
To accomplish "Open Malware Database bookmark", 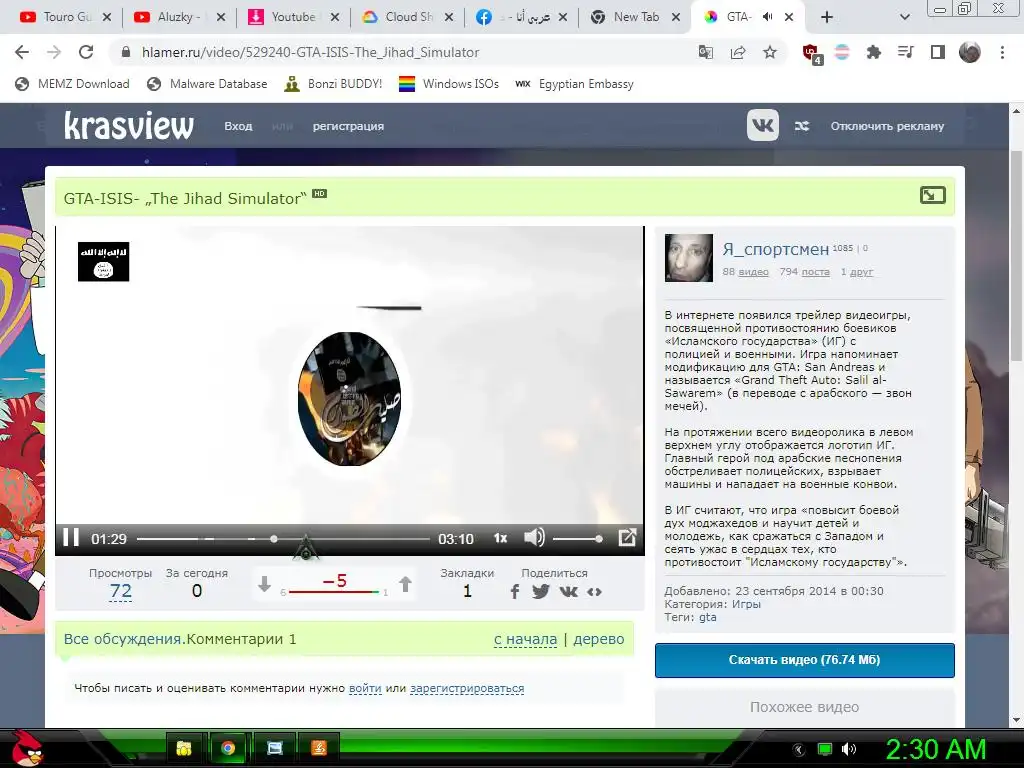I will point(207,84).
